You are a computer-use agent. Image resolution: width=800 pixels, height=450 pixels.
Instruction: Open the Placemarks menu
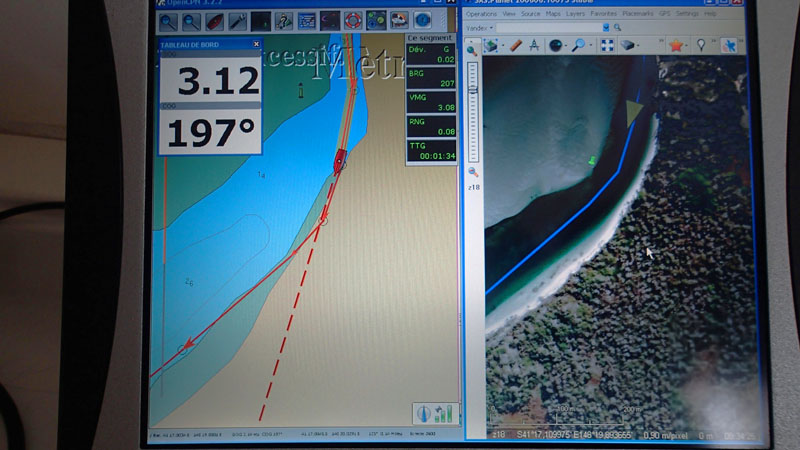638,14
